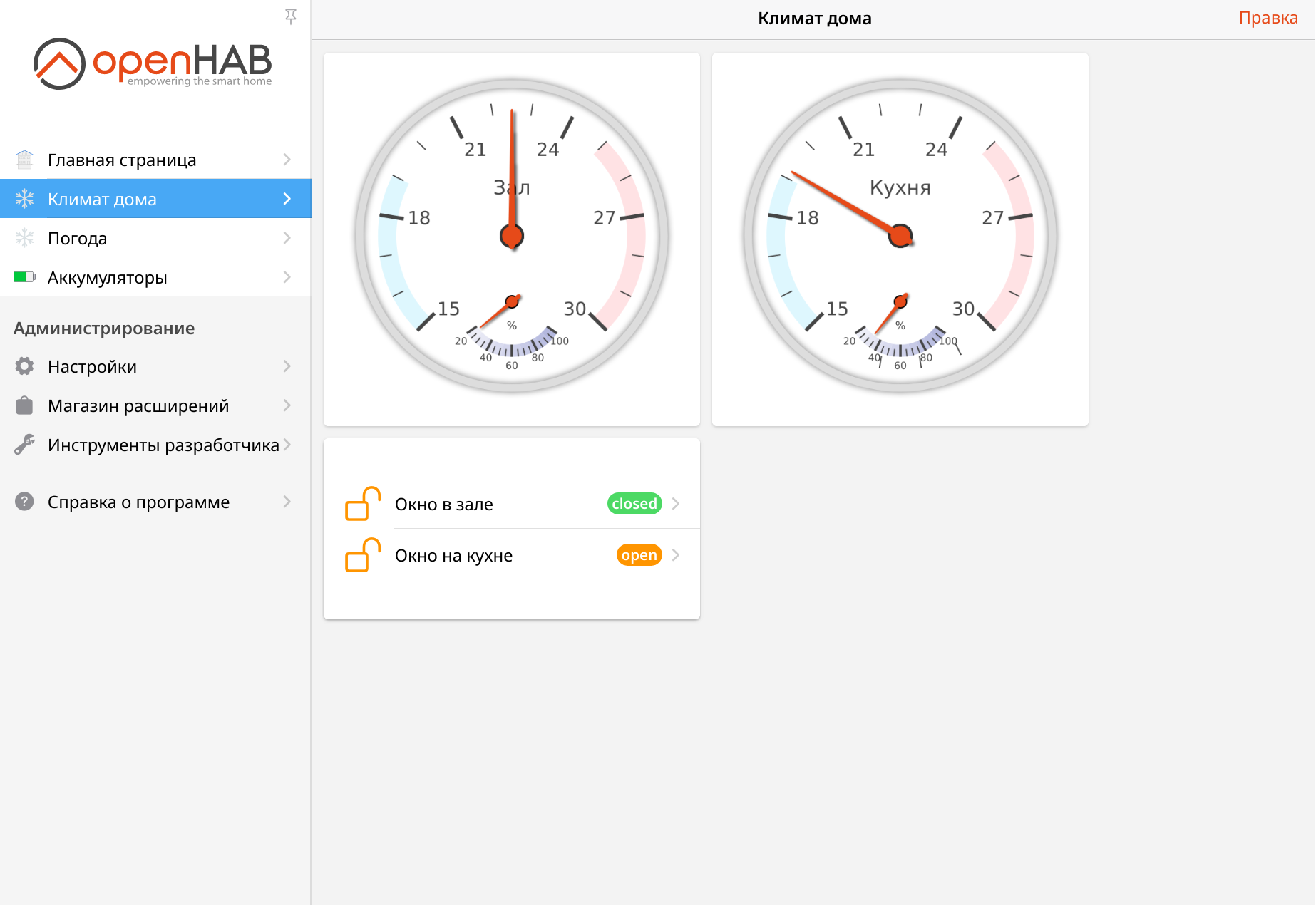Click the snowflake icon beside Погода

(x=24, y=238)
